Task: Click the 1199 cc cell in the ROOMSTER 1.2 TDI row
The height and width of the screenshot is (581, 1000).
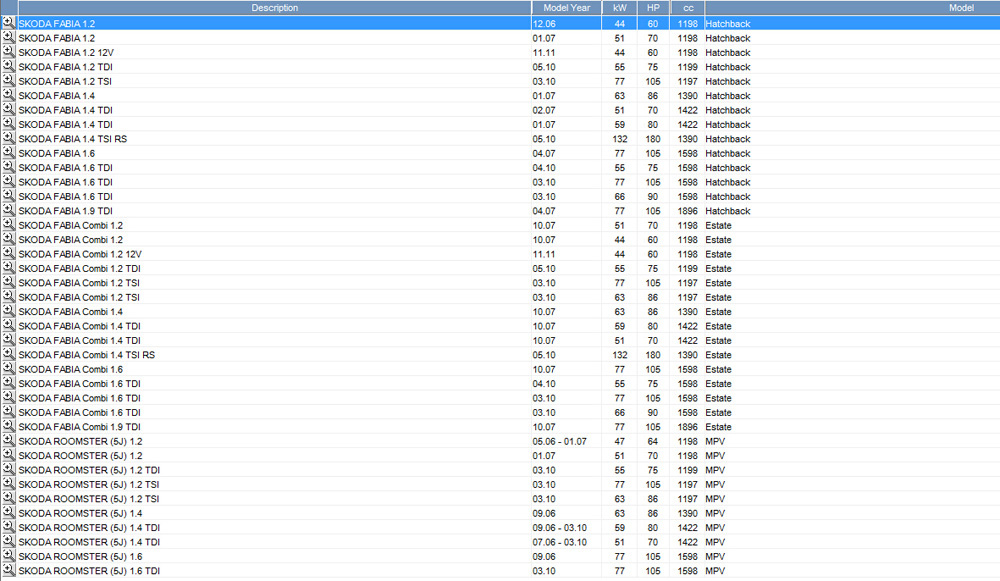Action: [x=688, y=470]
